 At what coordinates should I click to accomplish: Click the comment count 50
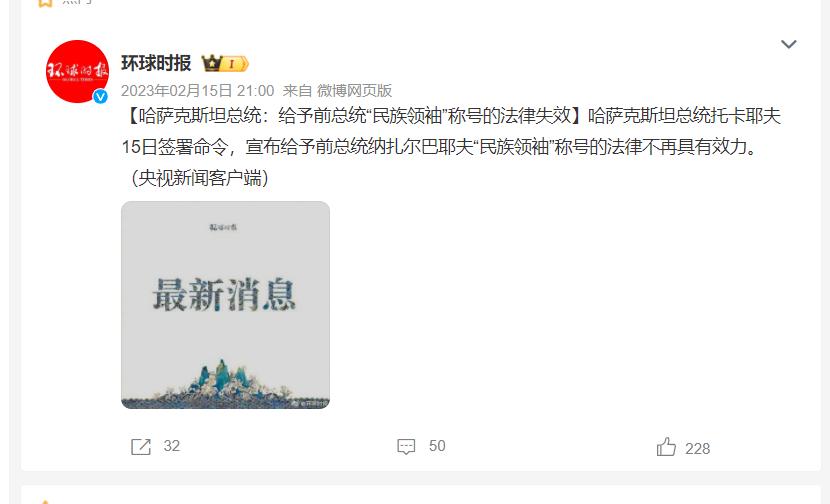(437, 446)
